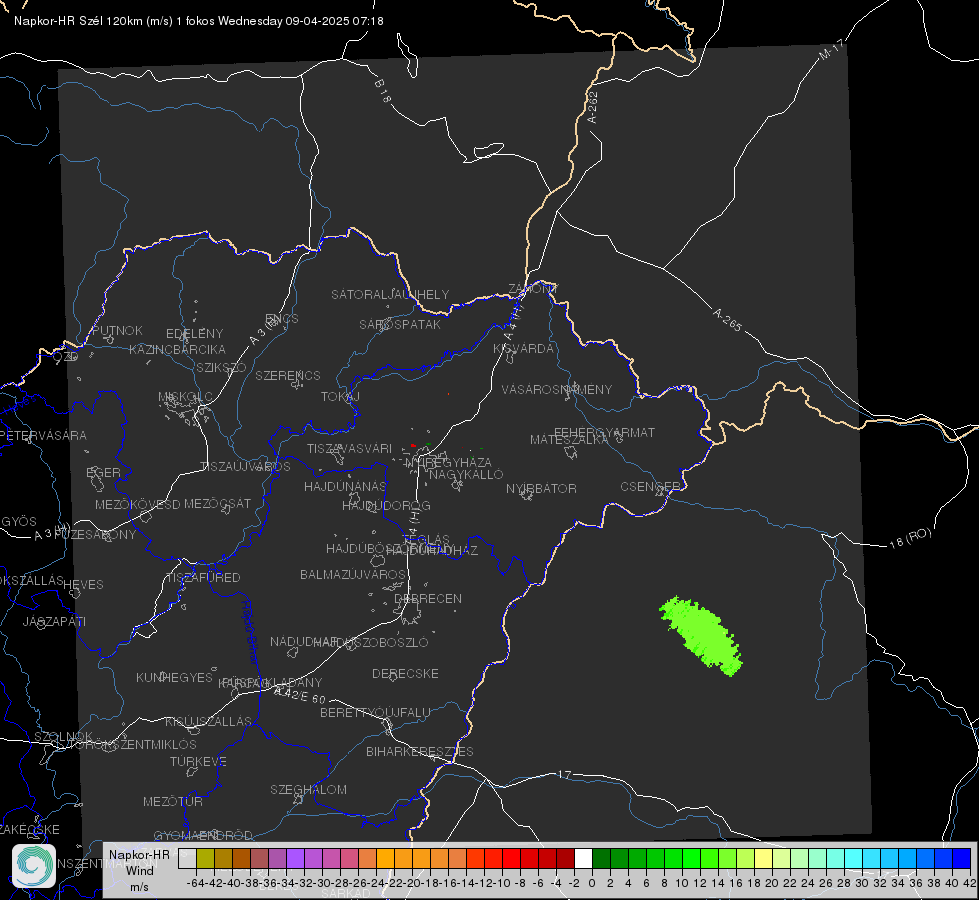Screen dimensions: 979x900
Task: Click the 18 (RO) road label
Action: (910, 538)
